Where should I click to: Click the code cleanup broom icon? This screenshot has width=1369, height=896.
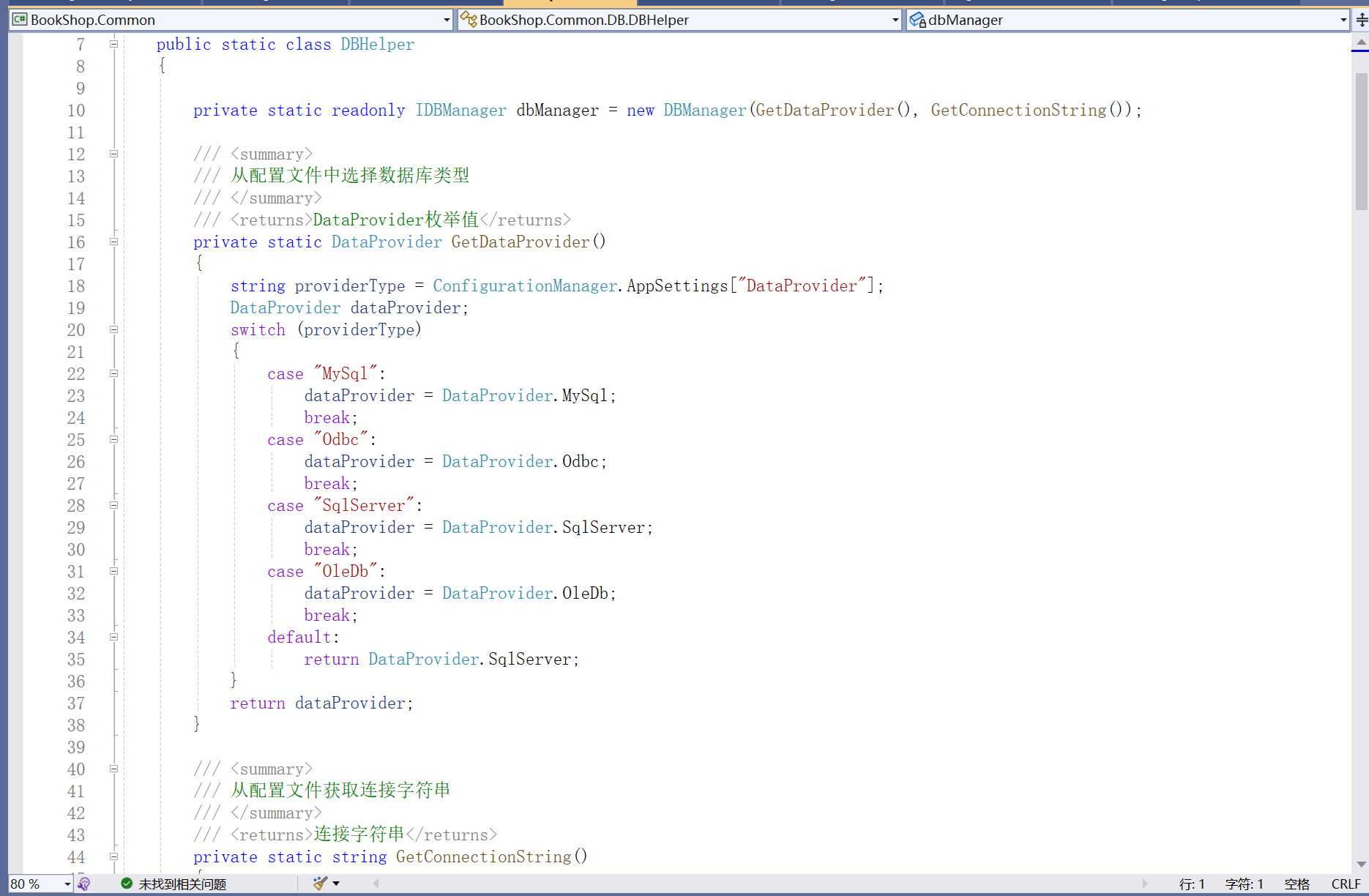(x=319, y=884)
